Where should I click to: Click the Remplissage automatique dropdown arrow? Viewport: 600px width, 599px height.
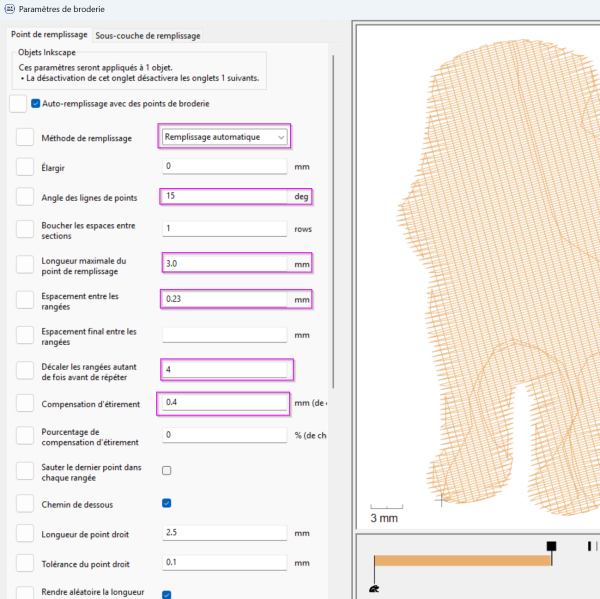click(281, 137)
